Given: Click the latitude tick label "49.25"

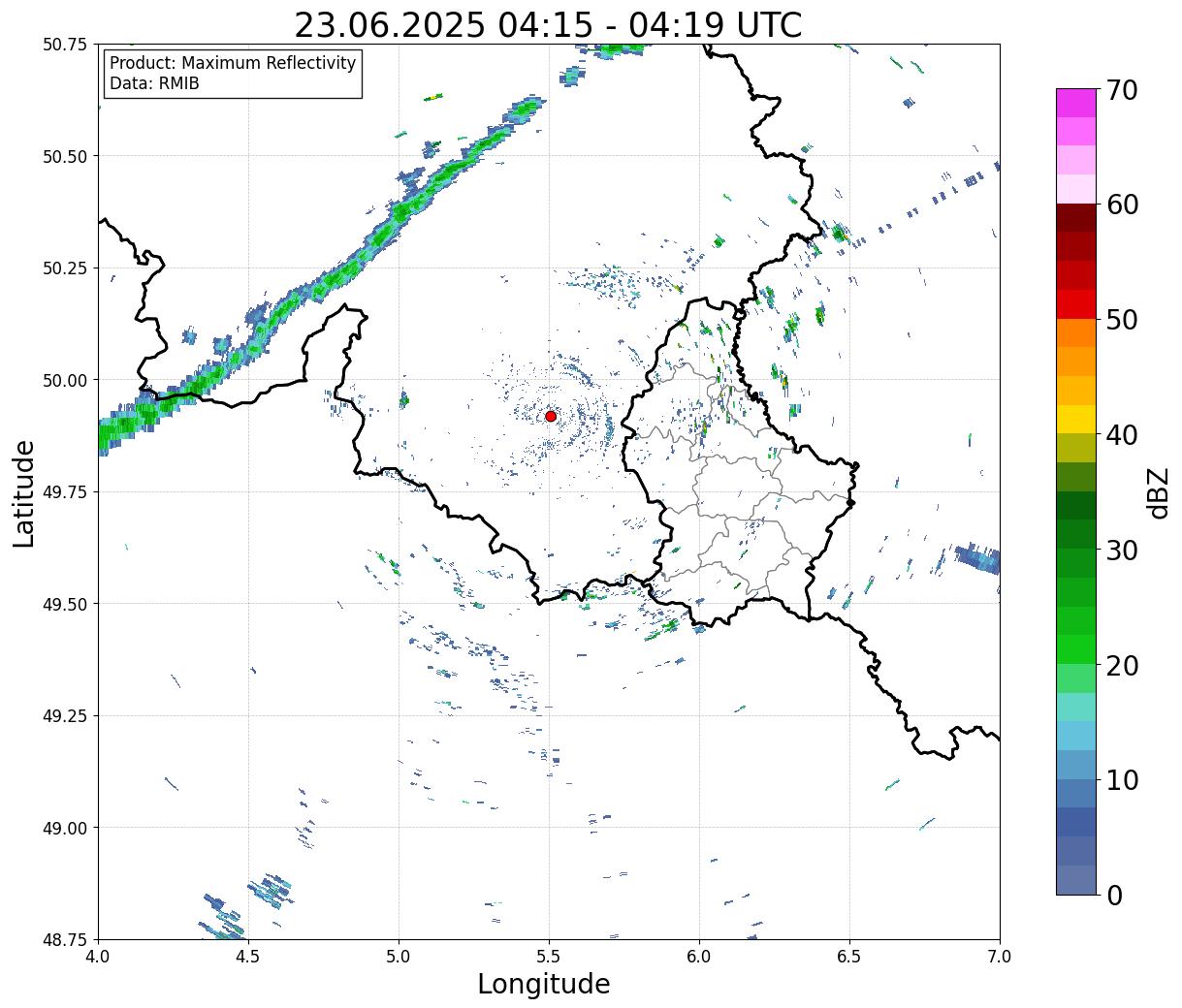Looking at the screenshot, I should coord(65,716).
